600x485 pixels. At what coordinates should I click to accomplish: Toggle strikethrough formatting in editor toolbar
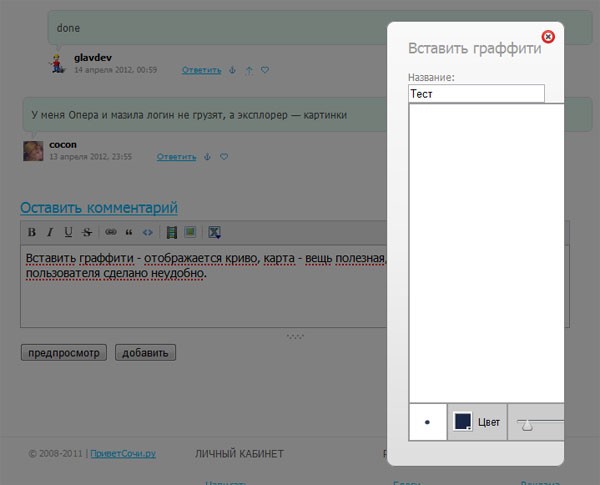point(87,233)
